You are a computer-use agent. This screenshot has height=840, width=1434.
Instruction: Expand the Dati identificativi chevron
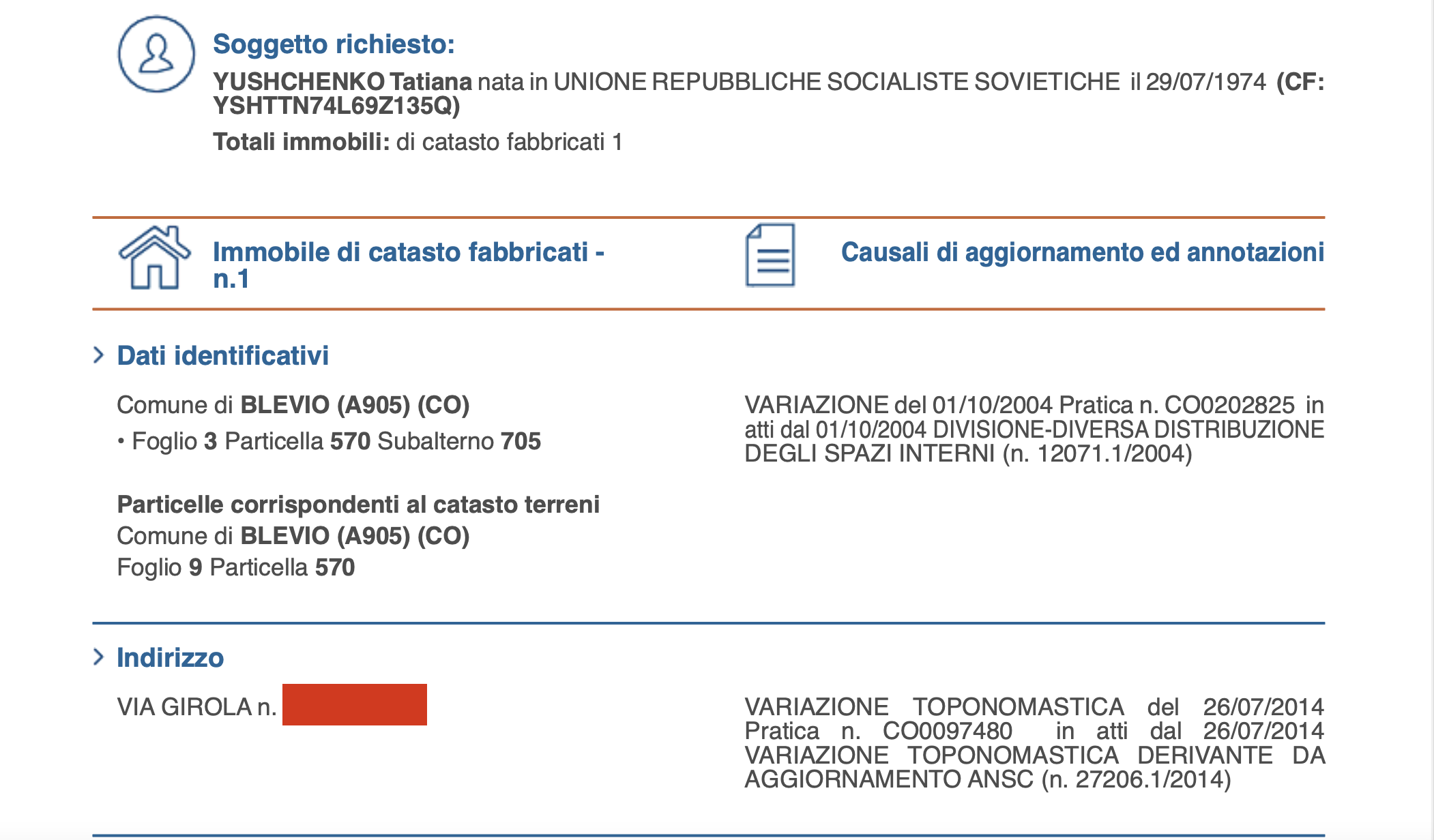tap(99, 355)
